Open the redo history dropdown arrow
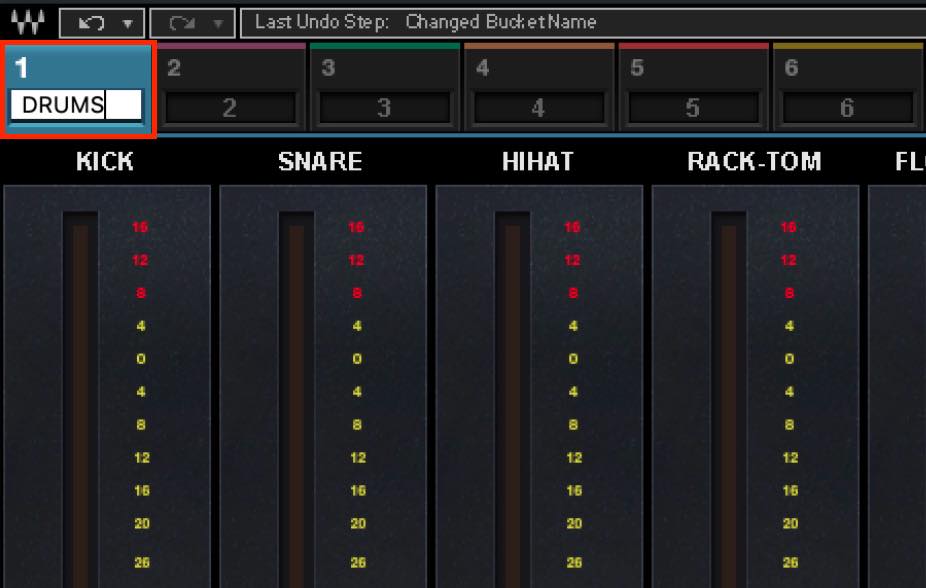The image size is (926, 588). (x=218, y=24)
